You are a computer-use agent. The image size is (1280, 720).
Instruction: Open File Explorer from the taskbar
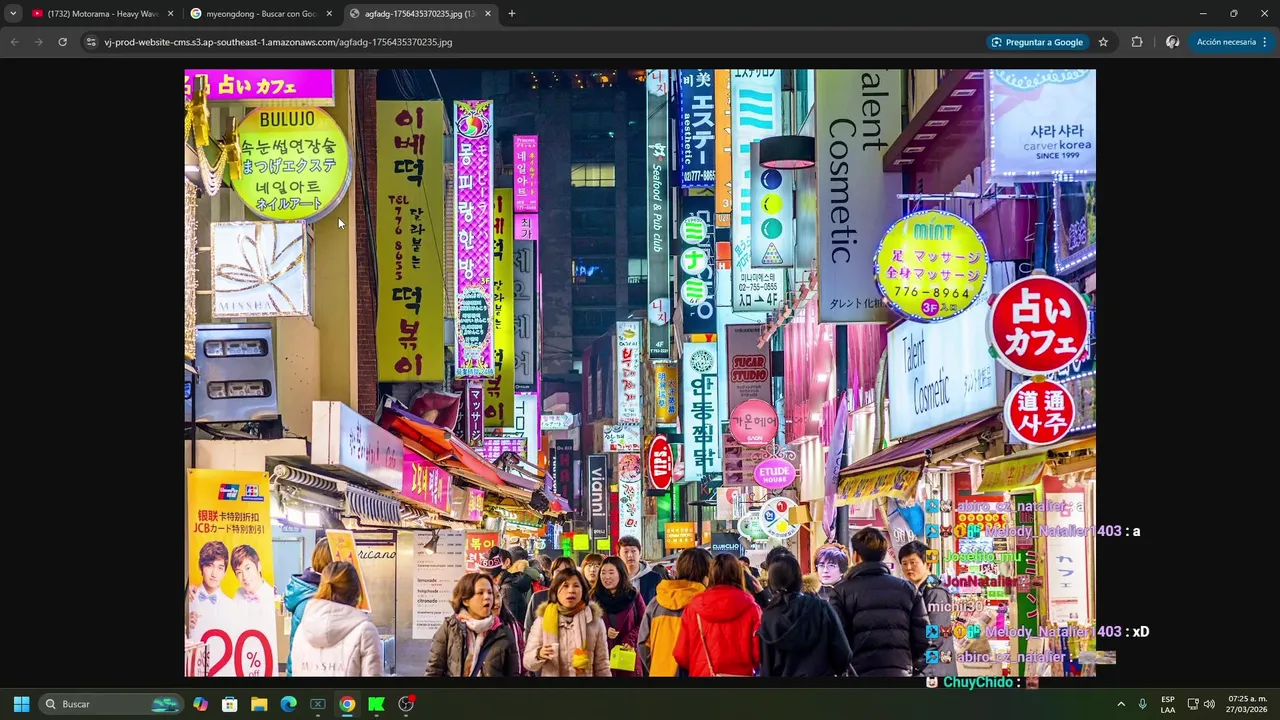tap(259, 704)
